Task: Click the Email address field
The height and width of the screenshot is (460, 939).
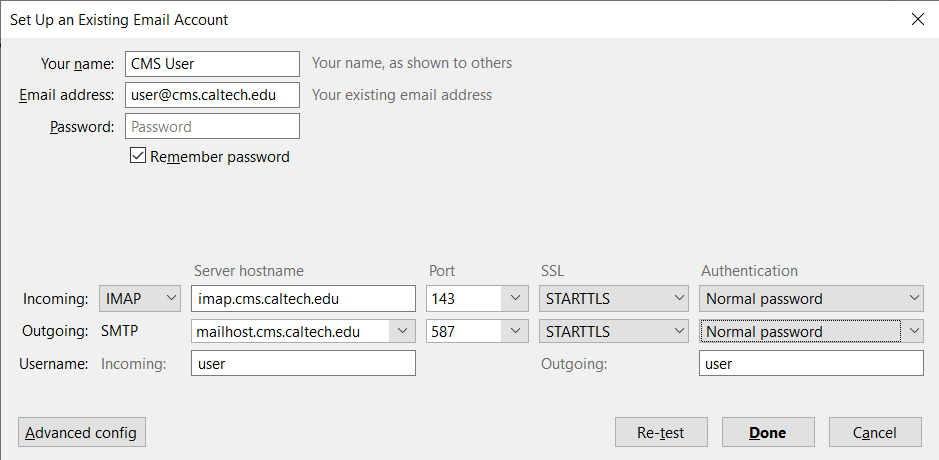Action: [212, 95]
